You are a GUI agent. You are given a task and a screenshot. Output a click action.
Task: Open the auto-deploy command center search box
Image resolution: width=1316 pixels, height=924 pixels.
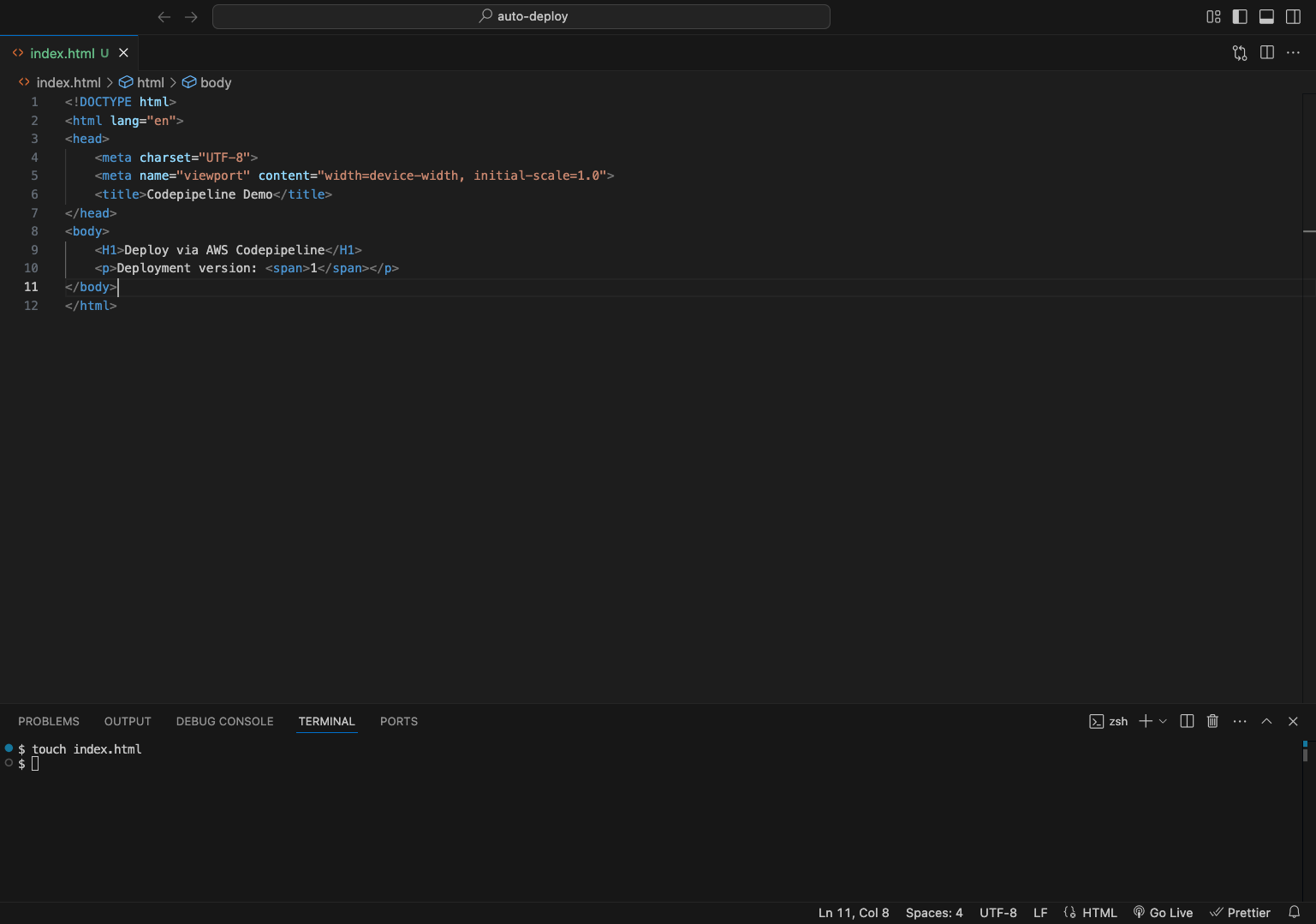521,16
